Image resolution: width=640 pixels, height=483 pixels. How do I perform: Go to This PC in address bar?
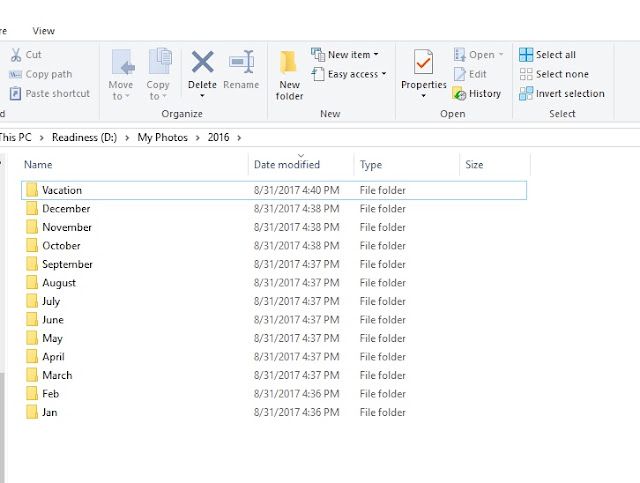coord(15,138)
